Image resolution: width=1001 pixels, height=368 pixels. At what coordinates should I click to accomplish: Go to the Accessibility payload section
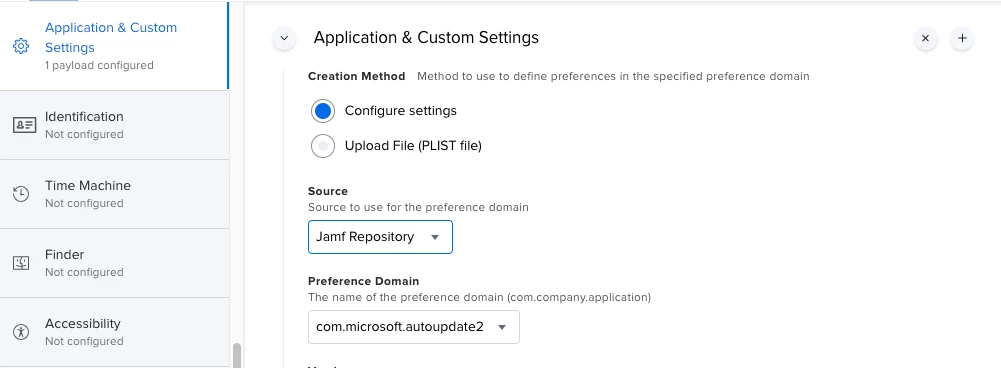click(114, 332)
